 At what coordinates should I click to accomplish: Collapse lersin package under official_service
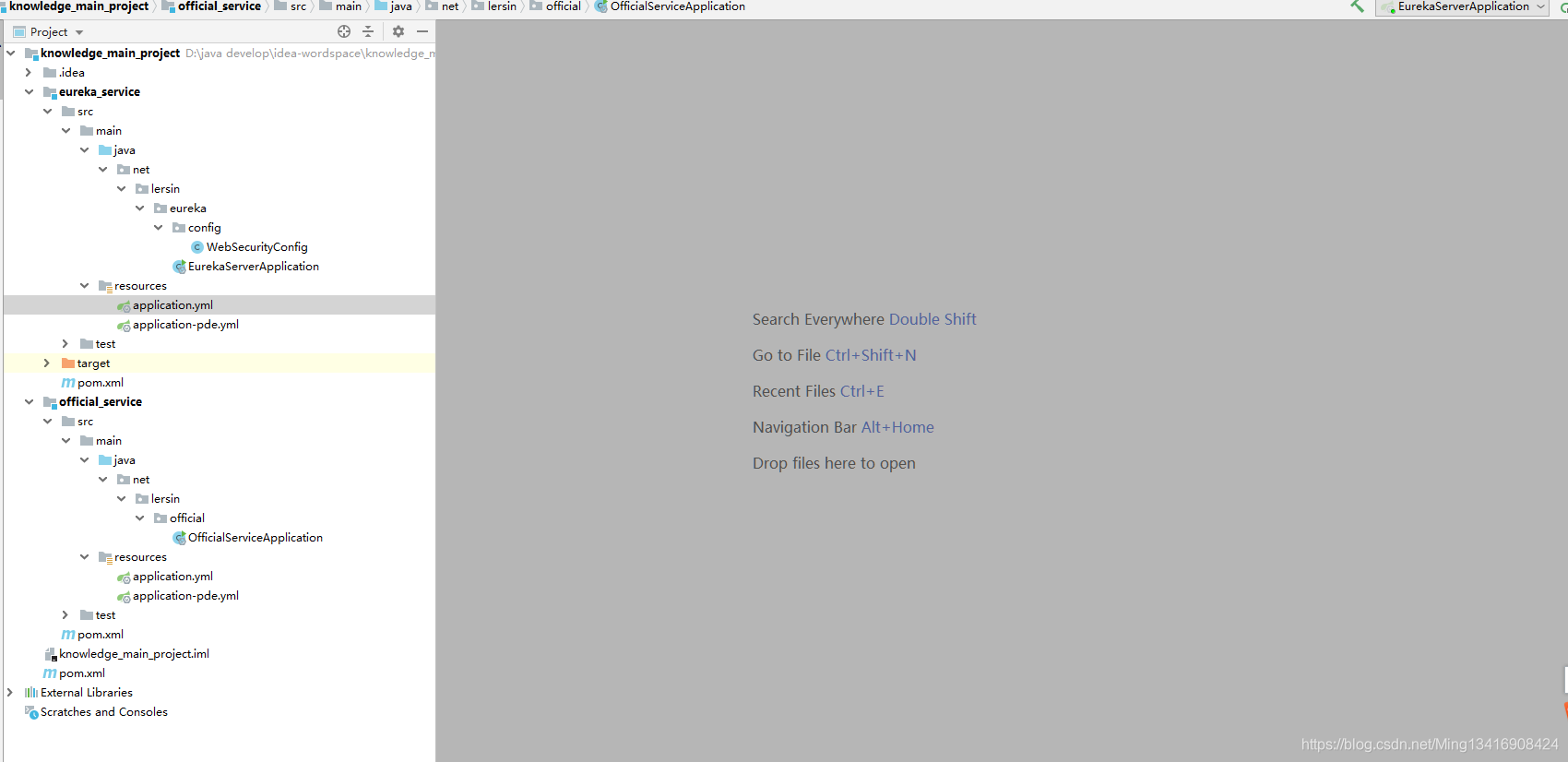coord(121,499)
